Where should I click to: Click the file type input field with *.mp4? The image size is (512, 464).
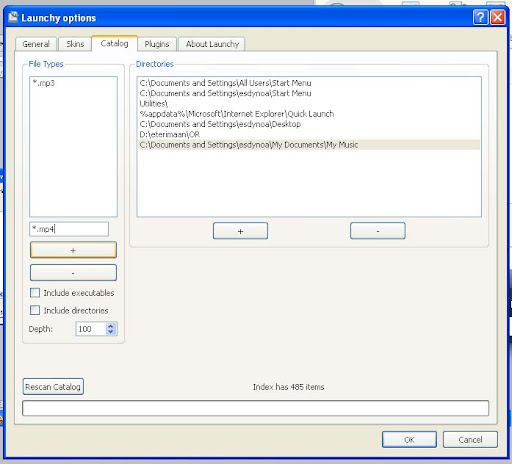69,229
